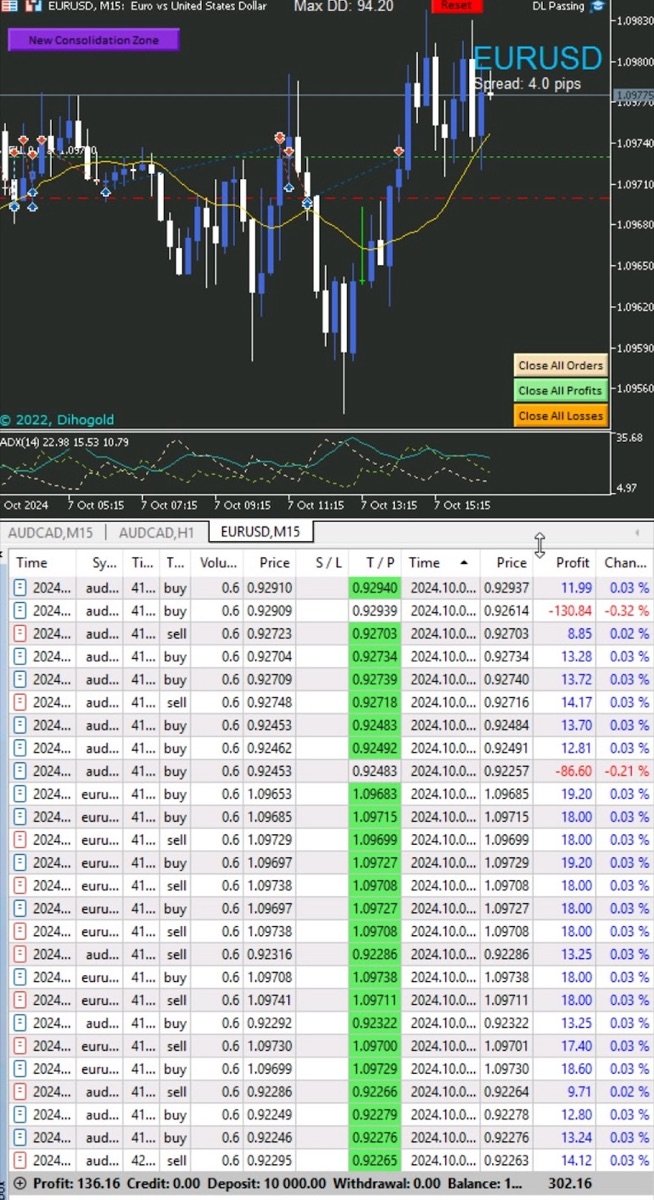Click the buy icon on row with profit 13.70

click(x=21, y=726)
